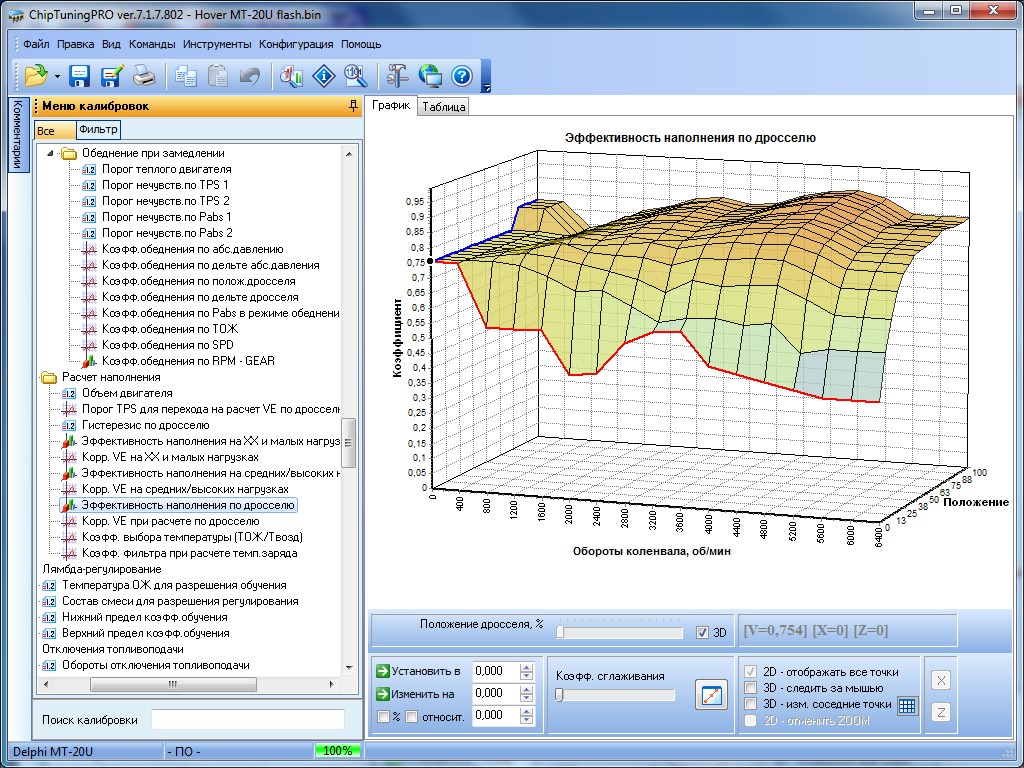Screen dimensions: 1024x768
Task: Toggle the 3D view checkbox
Action: [x=702, y=632]
